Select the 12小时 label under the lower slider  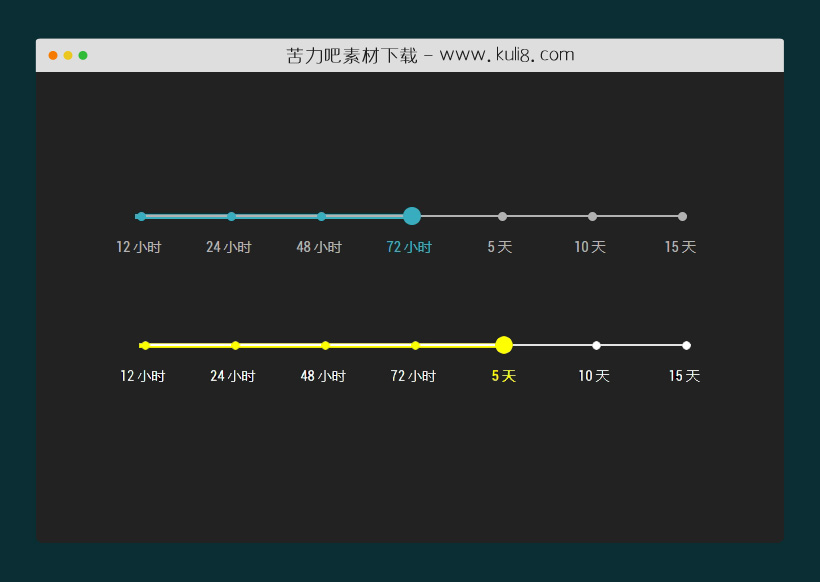pyautogui.click(x=143, y=376)
